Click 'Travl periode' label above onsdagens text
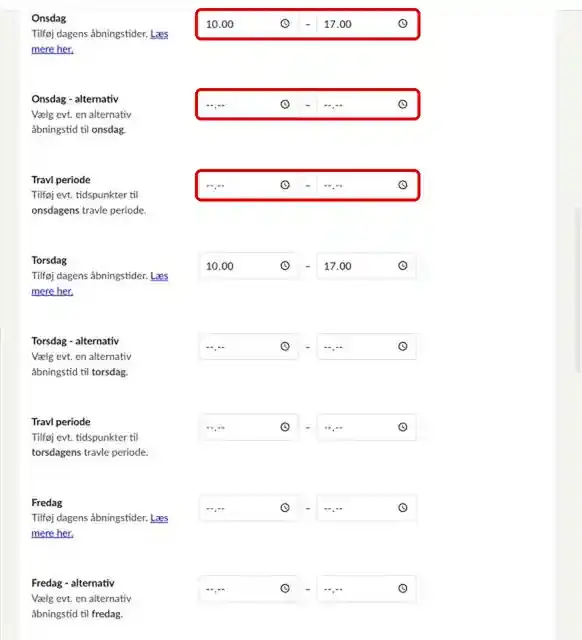Viewport: 582px width, 640px height. 61,180
